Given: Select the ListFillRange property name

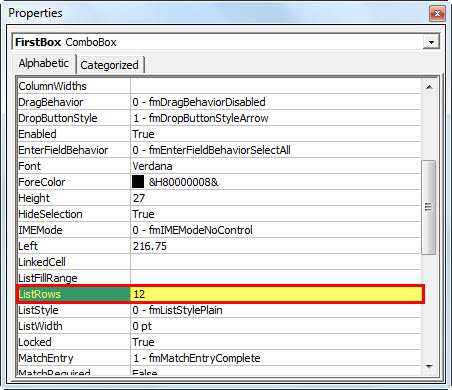Looking at the screenshot, I should pos(48,278).
